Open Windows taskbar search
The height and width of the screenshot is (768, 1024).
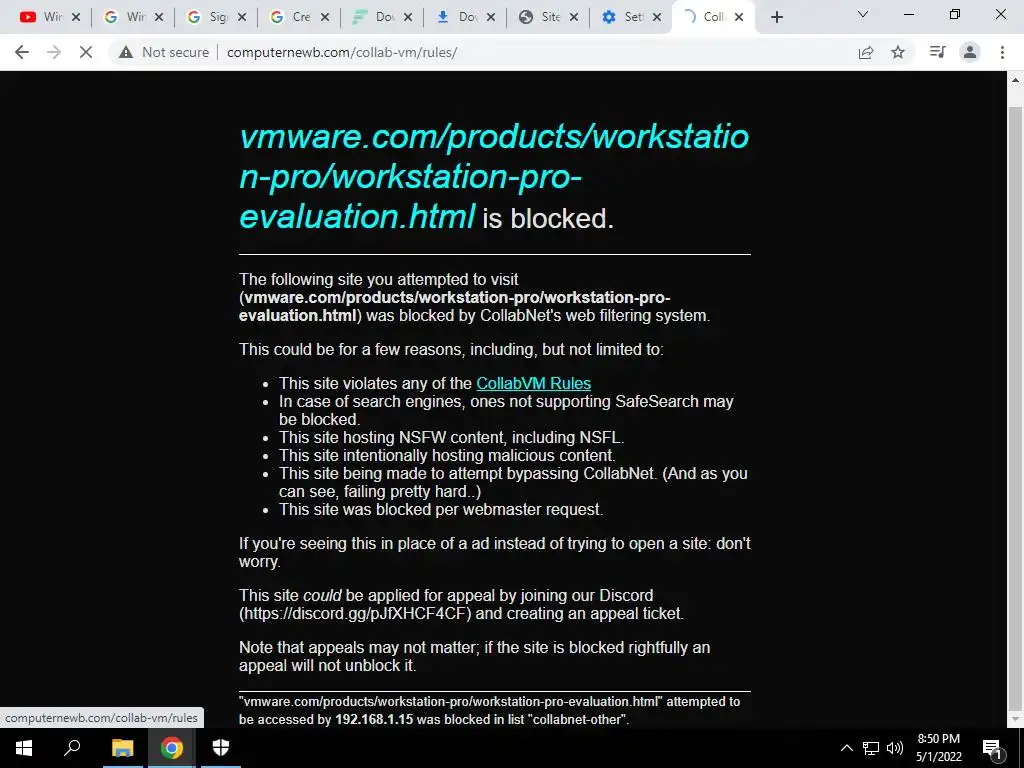point(72,748)
